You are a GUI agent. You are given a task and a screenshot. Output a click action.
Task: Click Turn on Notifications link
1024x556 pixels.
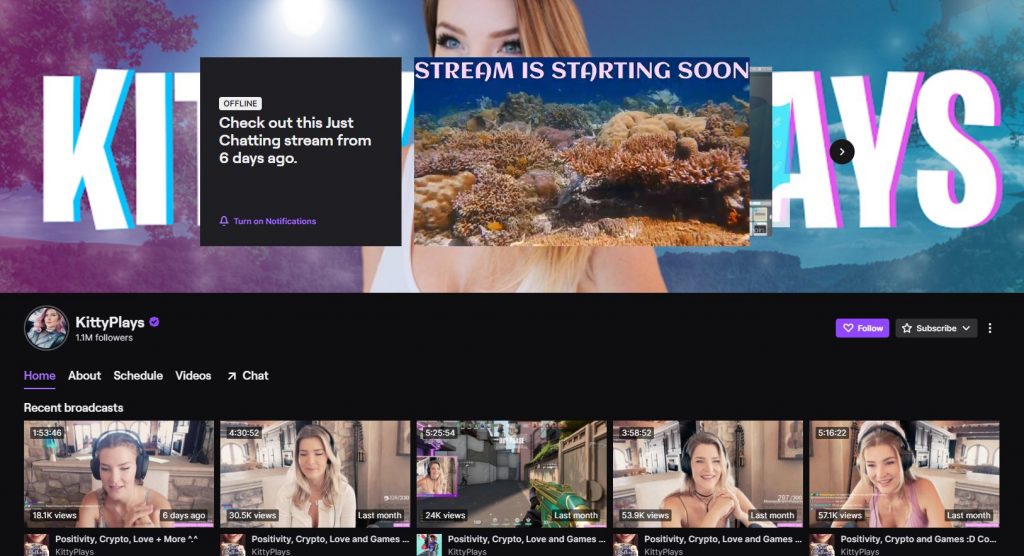pyautogui.click(x=274, y=221)
